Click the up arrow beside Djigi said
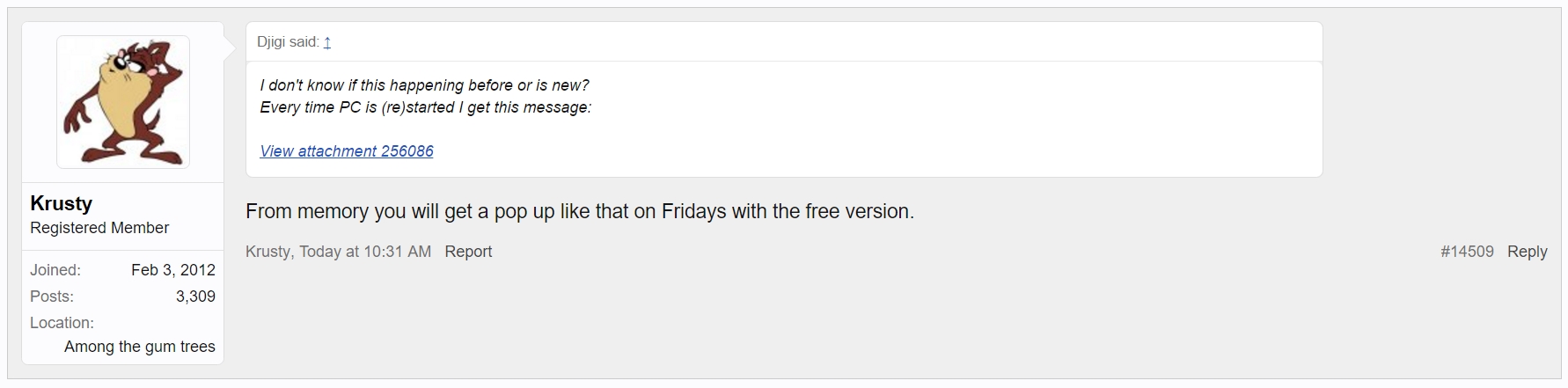Screen dimensions: 1568x388 point(327,42)
